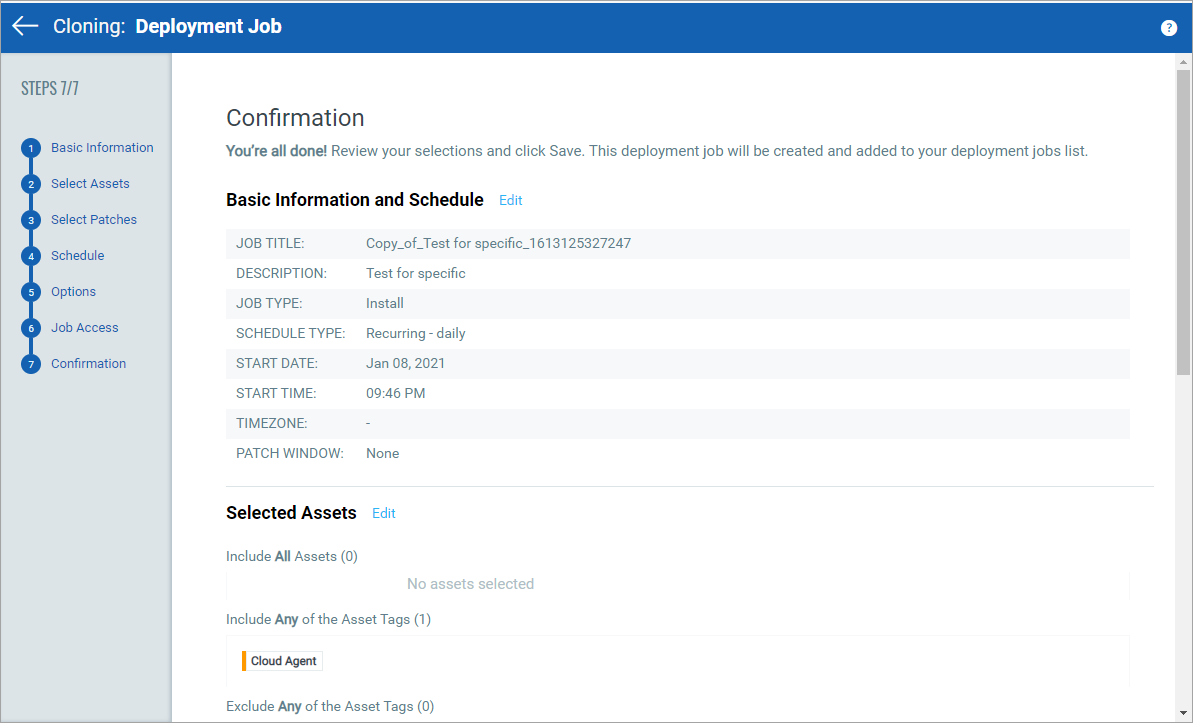
Task: Click step 4 circle marker
Action: coord(31,256)
